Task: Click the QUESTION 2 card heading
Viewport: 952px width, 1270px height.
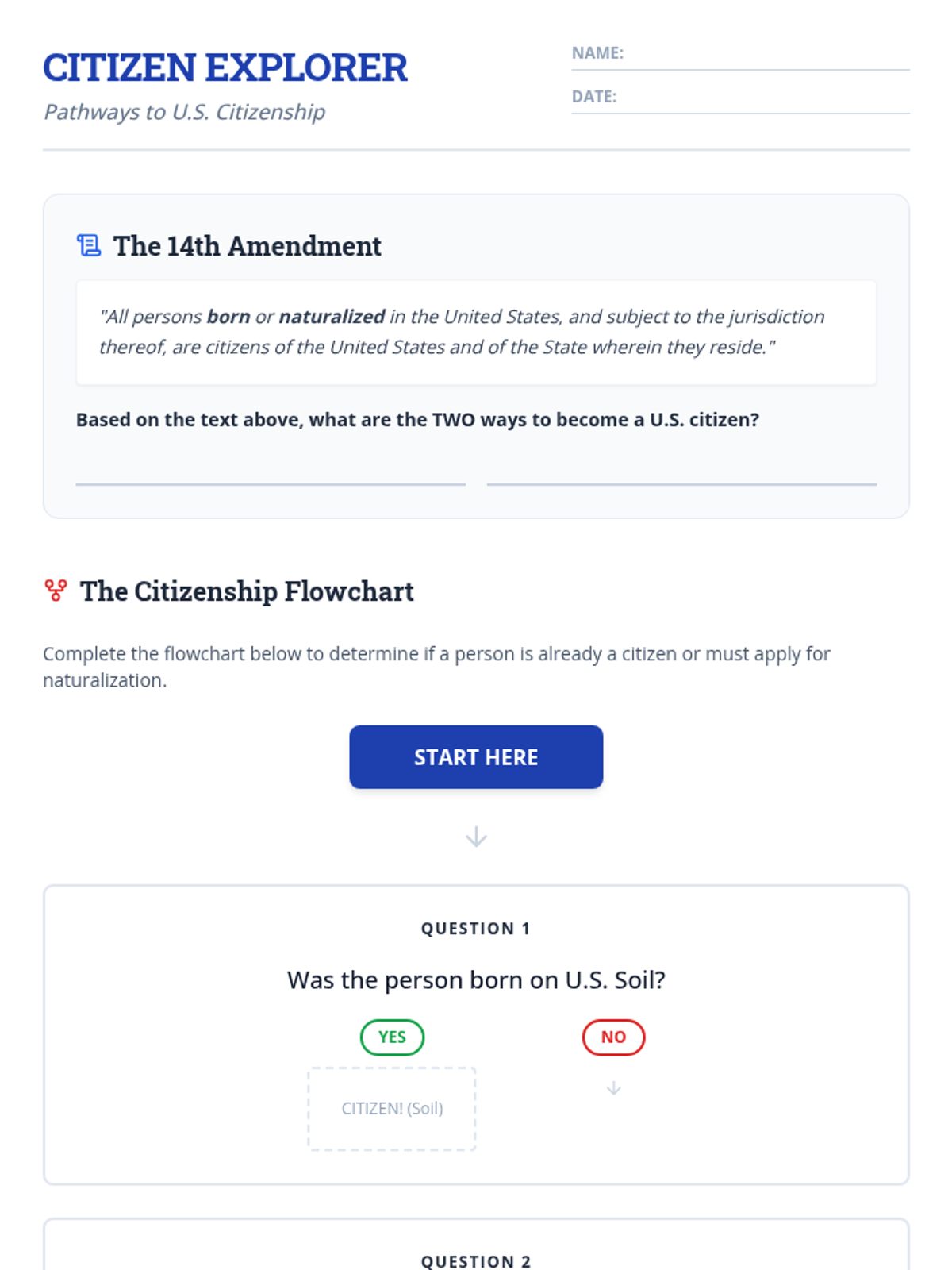Action: click(x=476, y=1261)
